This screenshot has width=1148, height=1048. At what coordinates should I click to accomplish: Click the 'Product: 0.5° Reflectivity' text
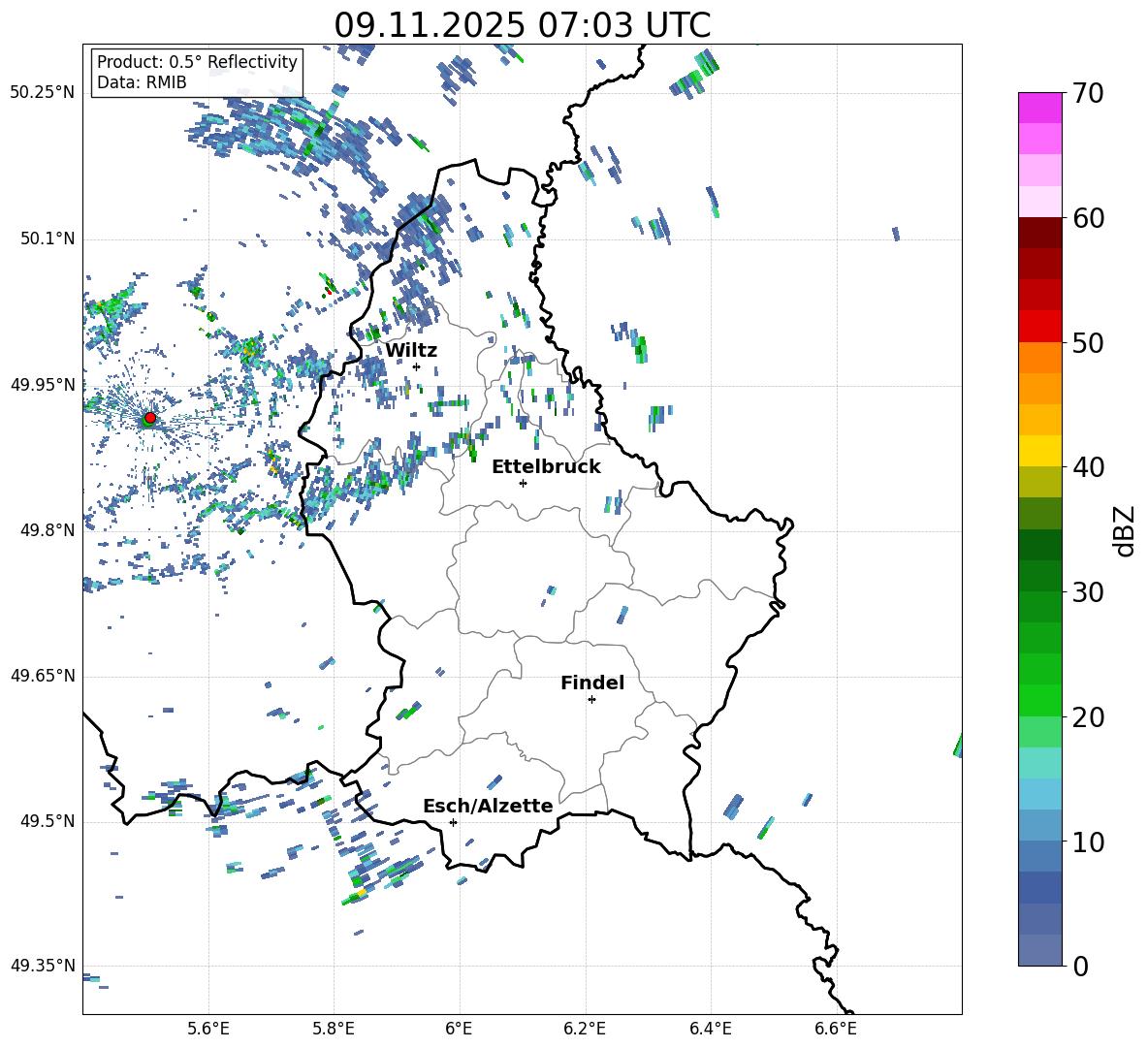point(197,61)
